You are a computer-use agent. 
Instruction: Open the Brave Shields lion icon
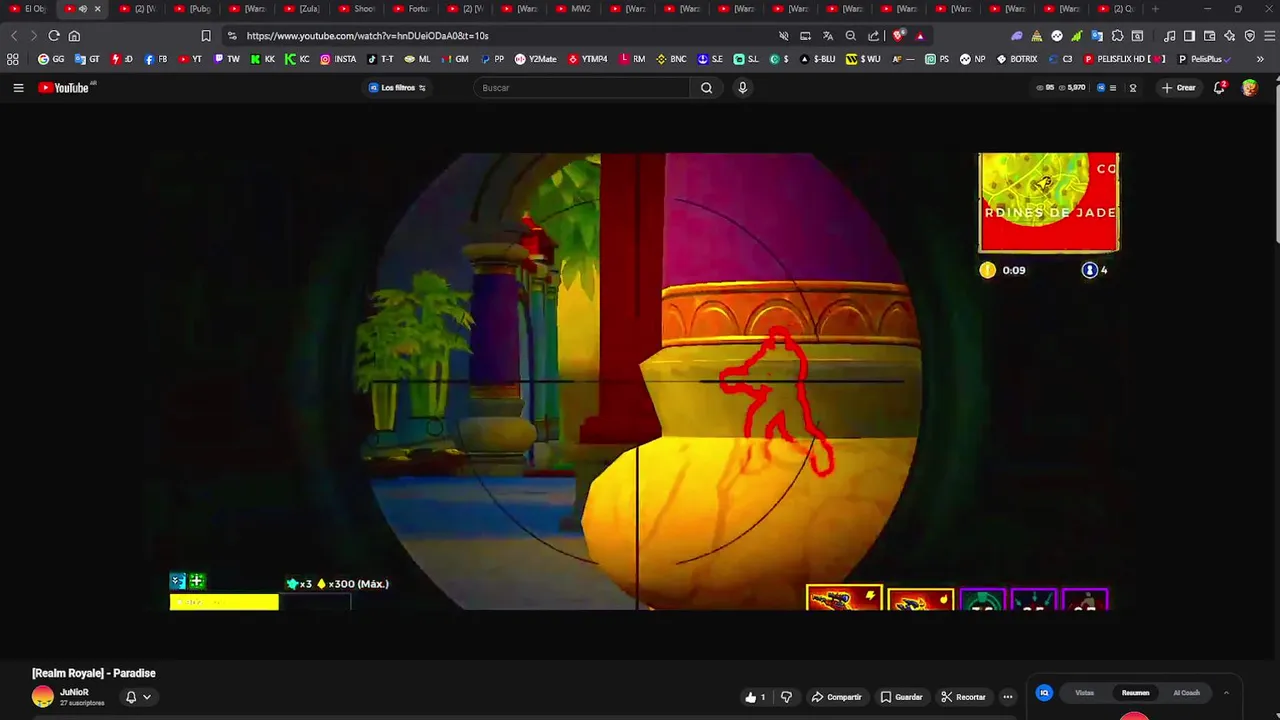pos(899,36)
